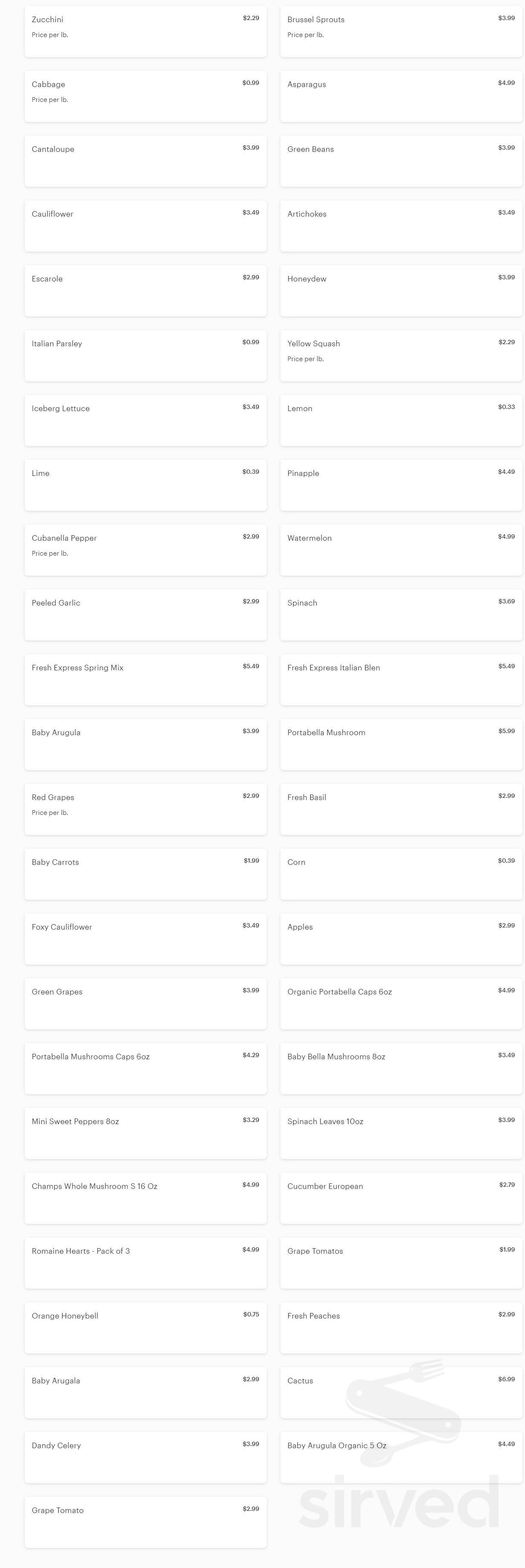Click the Red Grapes card
This screenshot has height=1568, width=525.
click(x=145, y=809)
